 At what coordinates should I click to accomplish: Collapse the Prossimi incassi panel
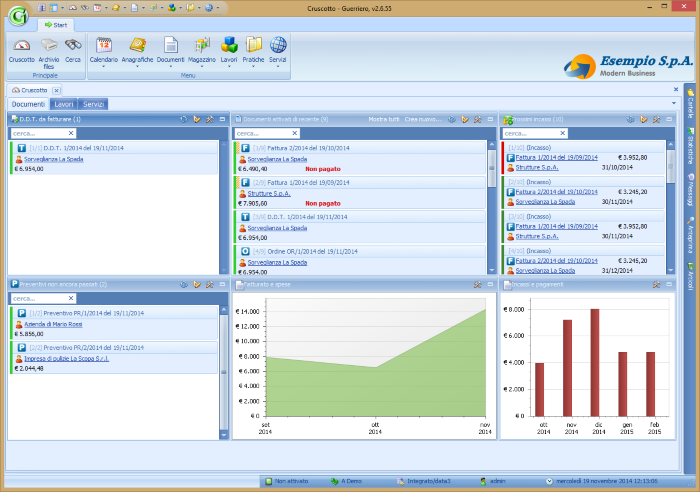(669, 119)
